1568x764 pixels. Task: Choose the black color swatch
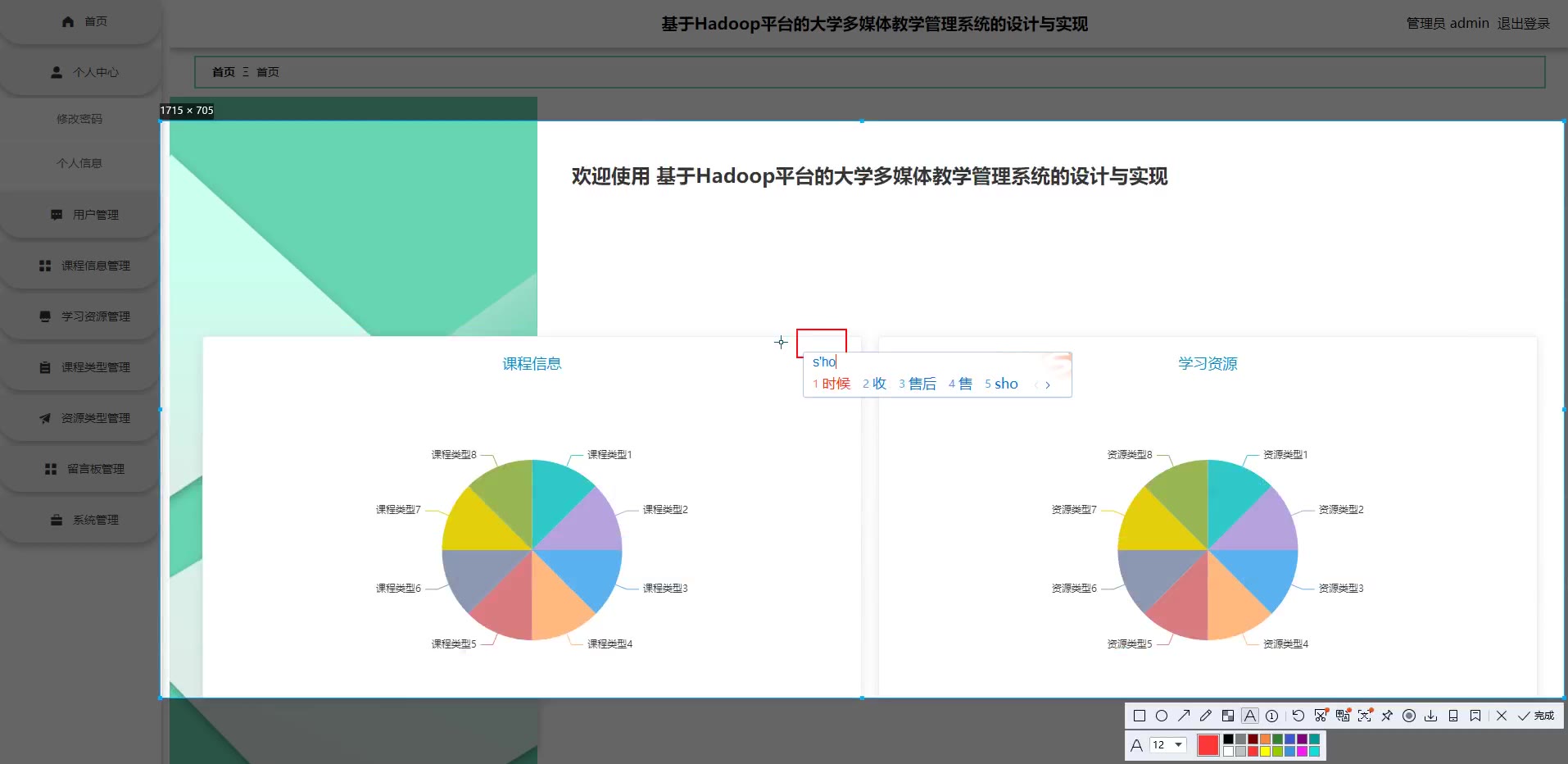coord(1228,739)
